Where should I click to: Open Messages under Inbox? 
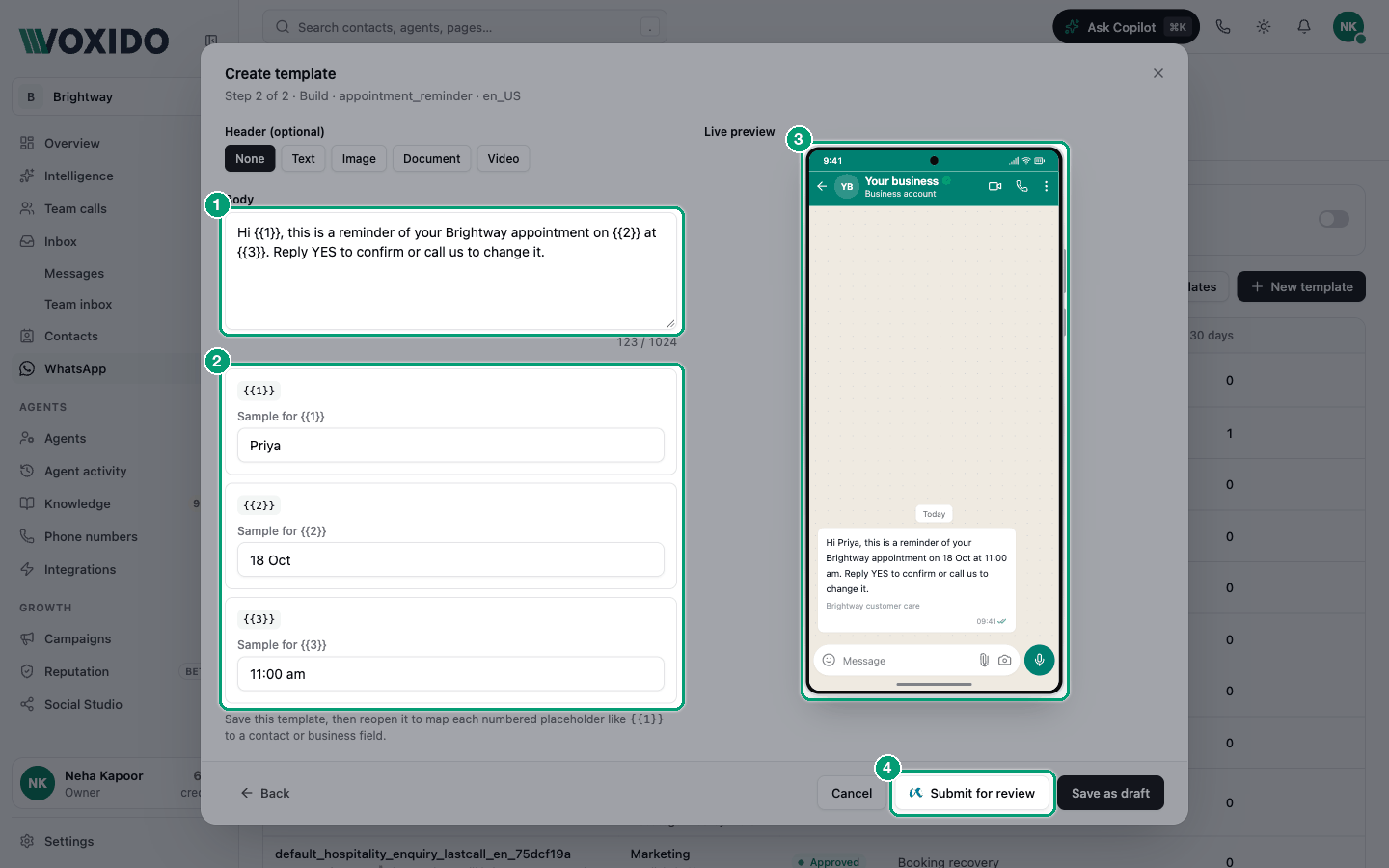tap(74, 273)
